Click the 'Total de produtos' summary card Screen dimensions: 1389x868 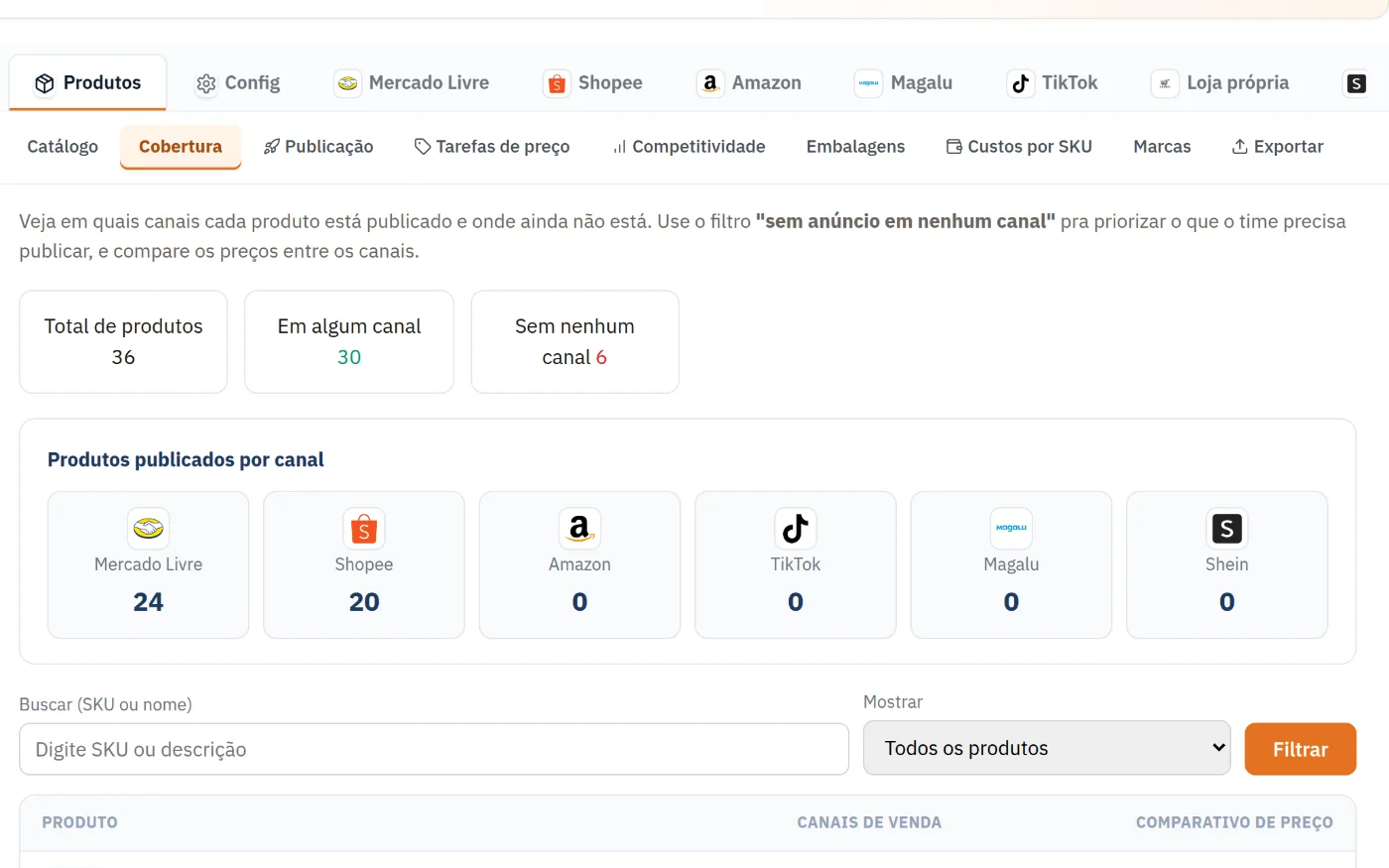click(123, 341)
